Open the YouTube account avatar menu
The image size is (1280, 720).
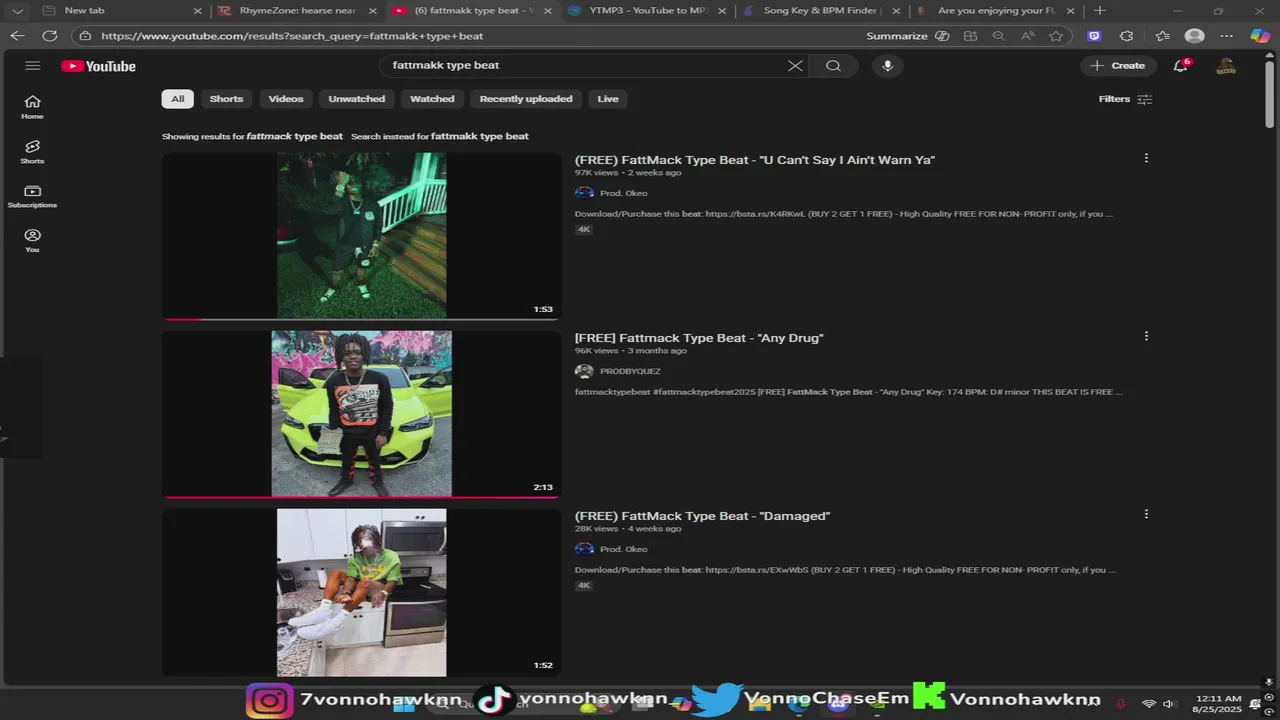[1226, 66]
